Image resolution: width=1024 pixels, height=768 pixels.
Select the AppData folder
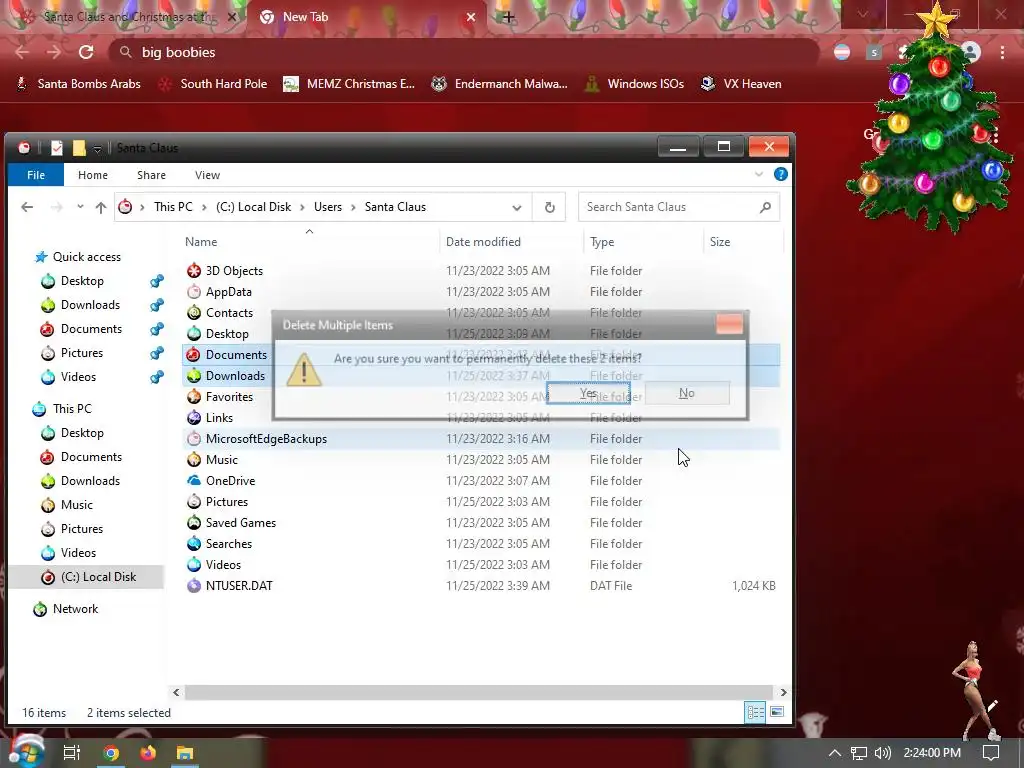(x=228, y=292)
